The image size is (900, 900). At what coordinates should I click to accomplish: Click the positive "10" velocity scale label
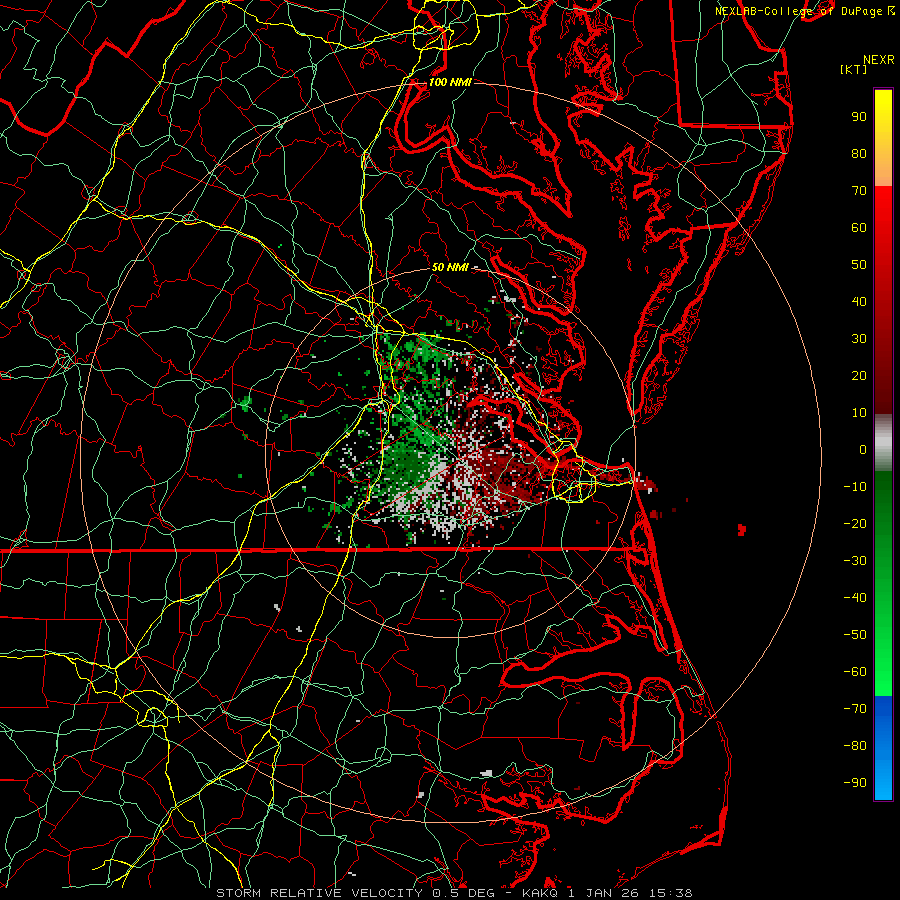pos(859,413)
